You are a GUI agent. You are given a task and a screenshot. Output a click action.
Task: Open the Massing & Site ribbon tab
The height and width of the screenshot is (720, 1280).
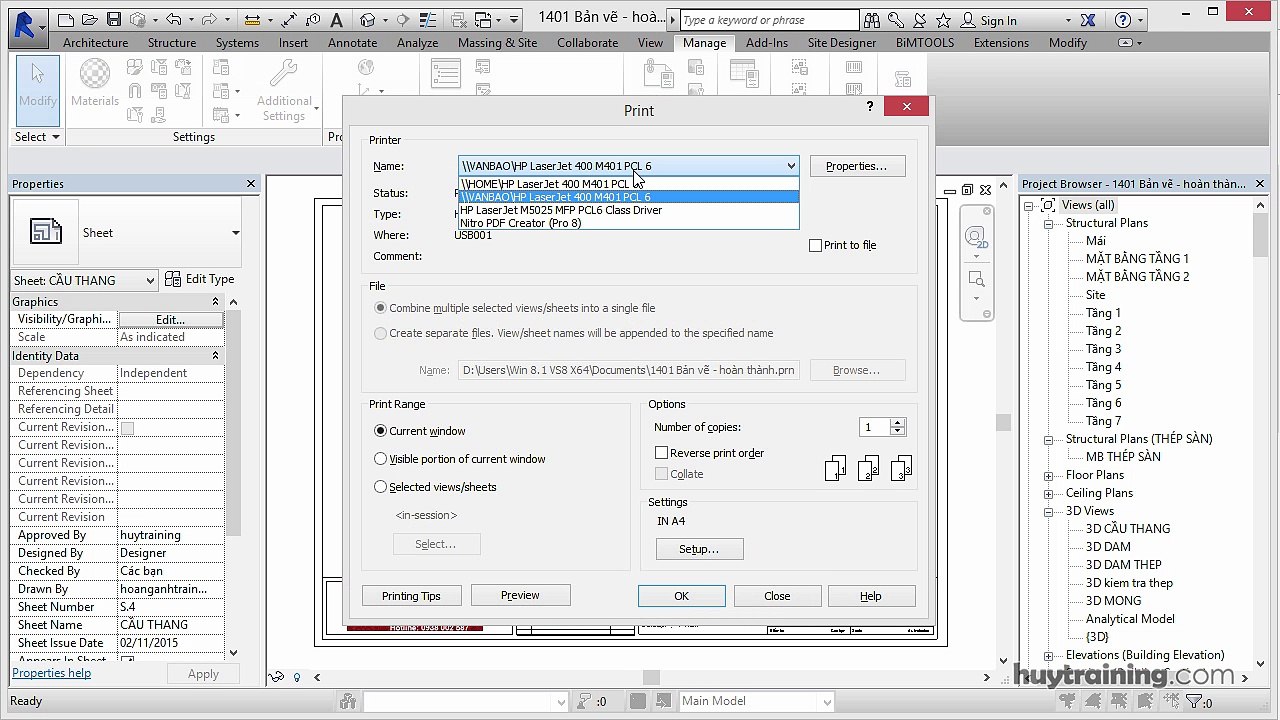coord(497,43)
